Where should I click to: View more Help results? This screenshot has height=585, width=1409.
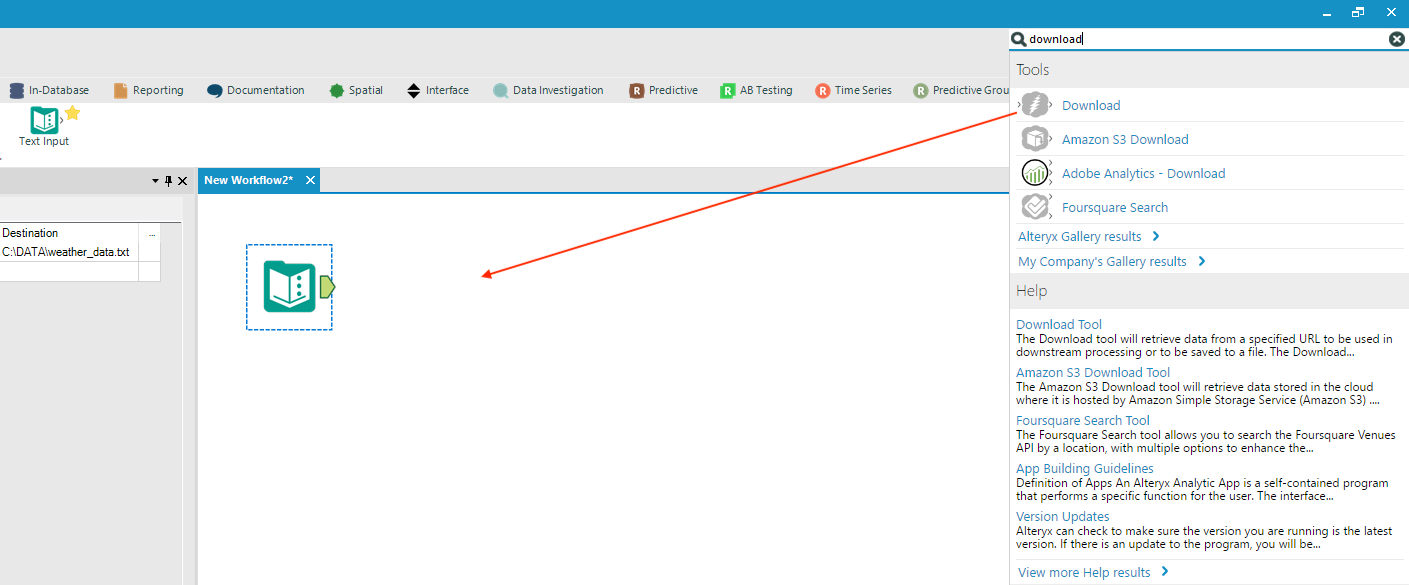(1093, 573)
